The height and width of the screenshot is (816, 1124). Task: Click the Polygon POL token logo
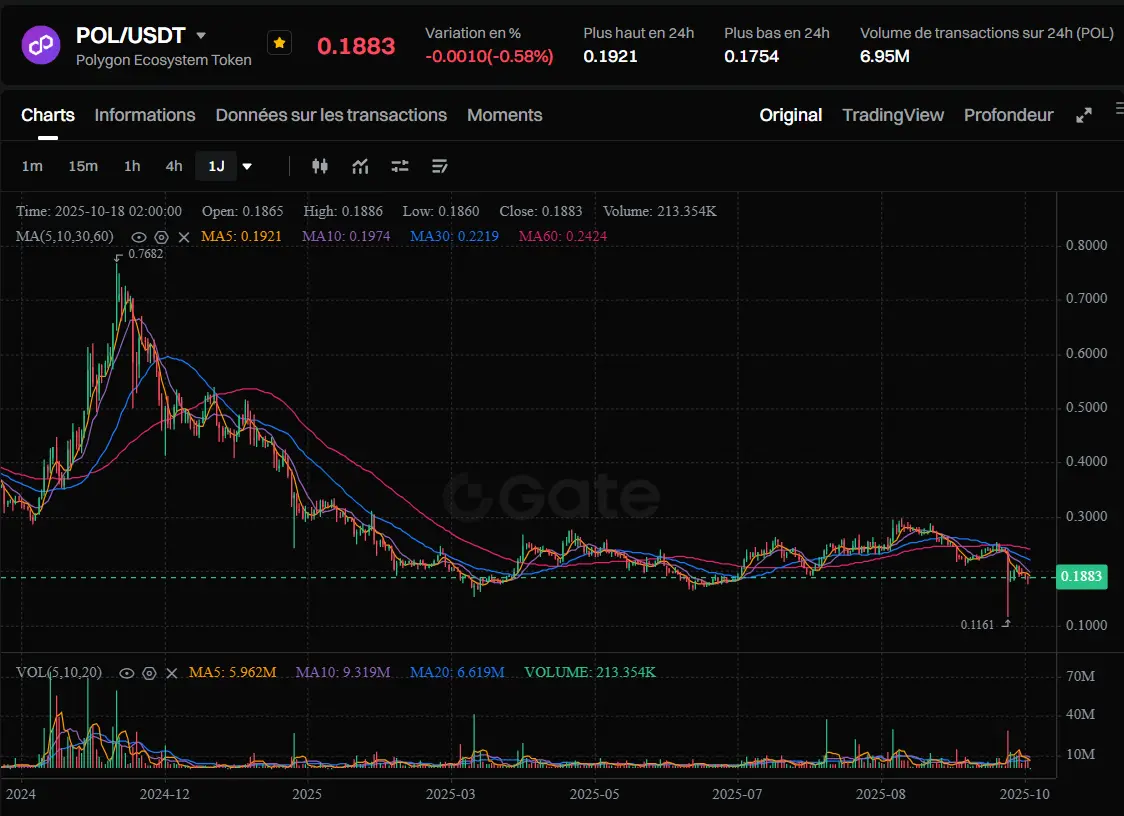(x=41, y=45)
